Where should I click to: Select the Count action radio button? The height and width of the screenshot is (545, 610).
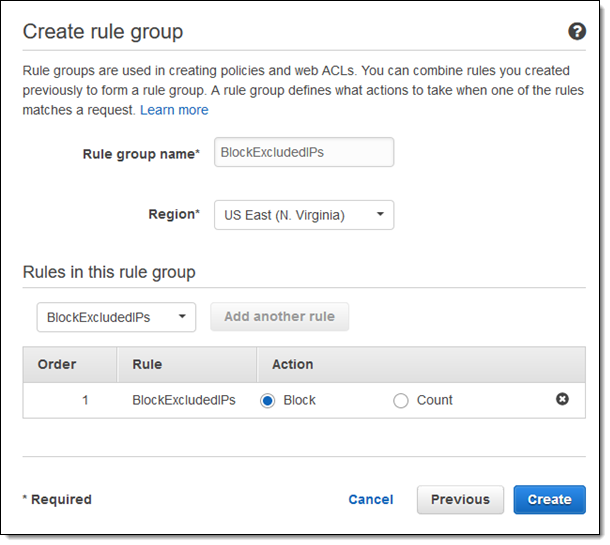(x=401, y=401)
